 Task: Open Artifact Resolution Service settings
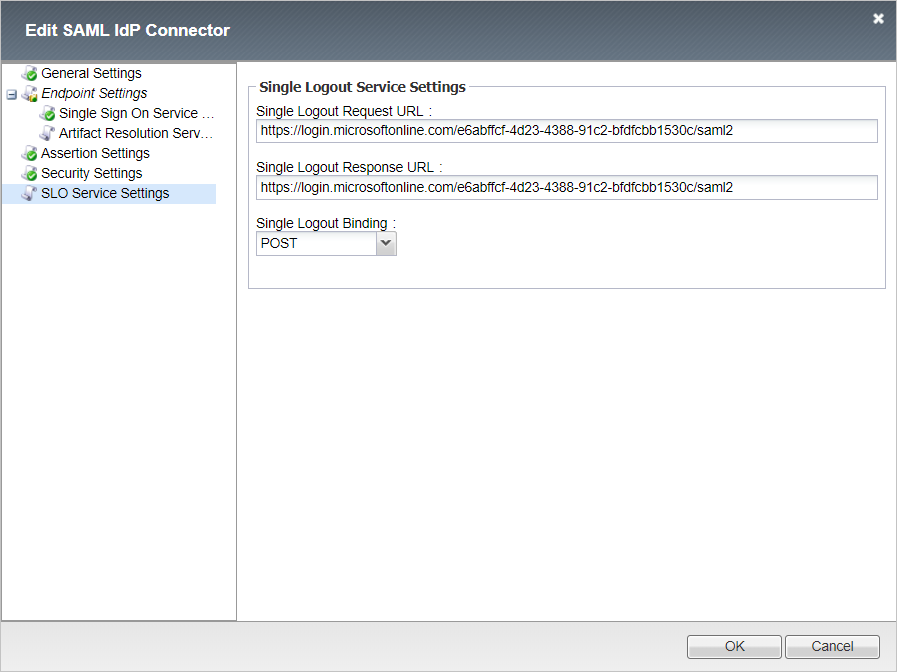click(136, 133)
